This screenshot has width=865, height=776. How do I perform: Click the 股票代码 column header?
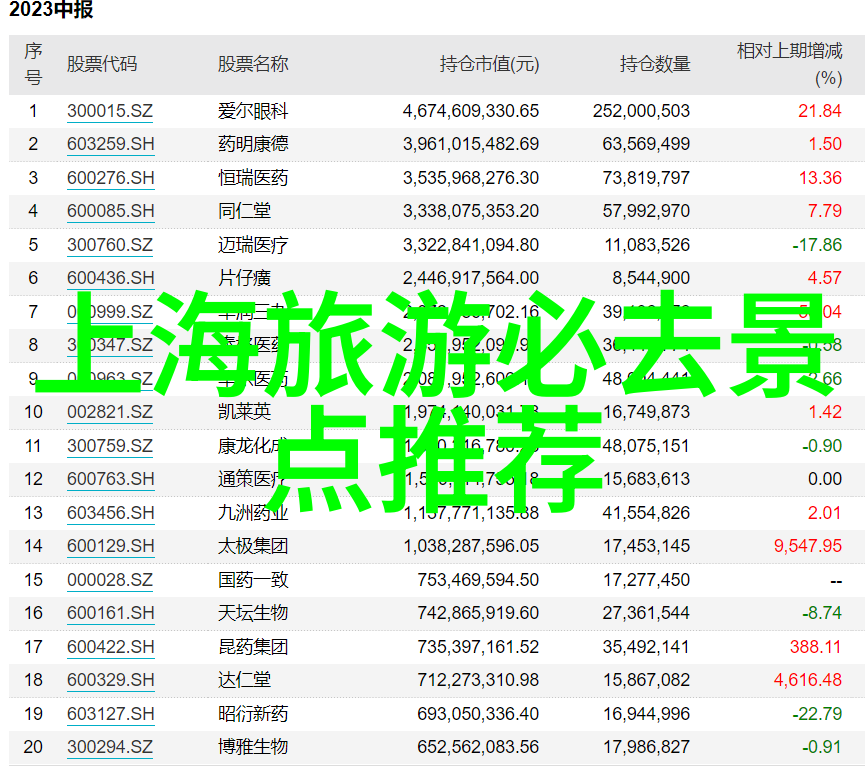[x=102, y=64]
